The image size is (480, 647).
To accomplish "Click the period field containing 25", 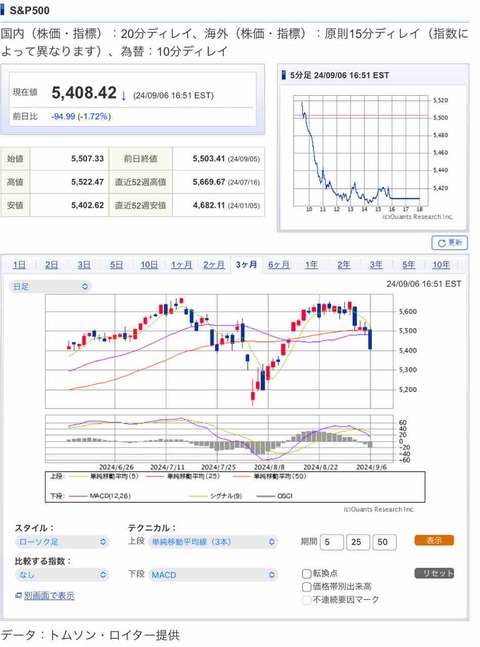I will click(x=357, y=542).
